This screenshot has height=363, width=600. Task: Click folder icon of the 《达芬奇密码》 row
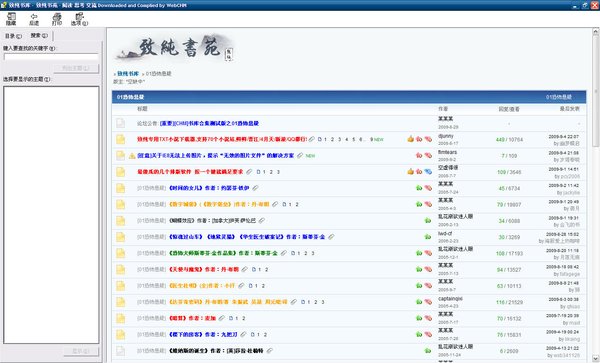[x=121, y=302]
